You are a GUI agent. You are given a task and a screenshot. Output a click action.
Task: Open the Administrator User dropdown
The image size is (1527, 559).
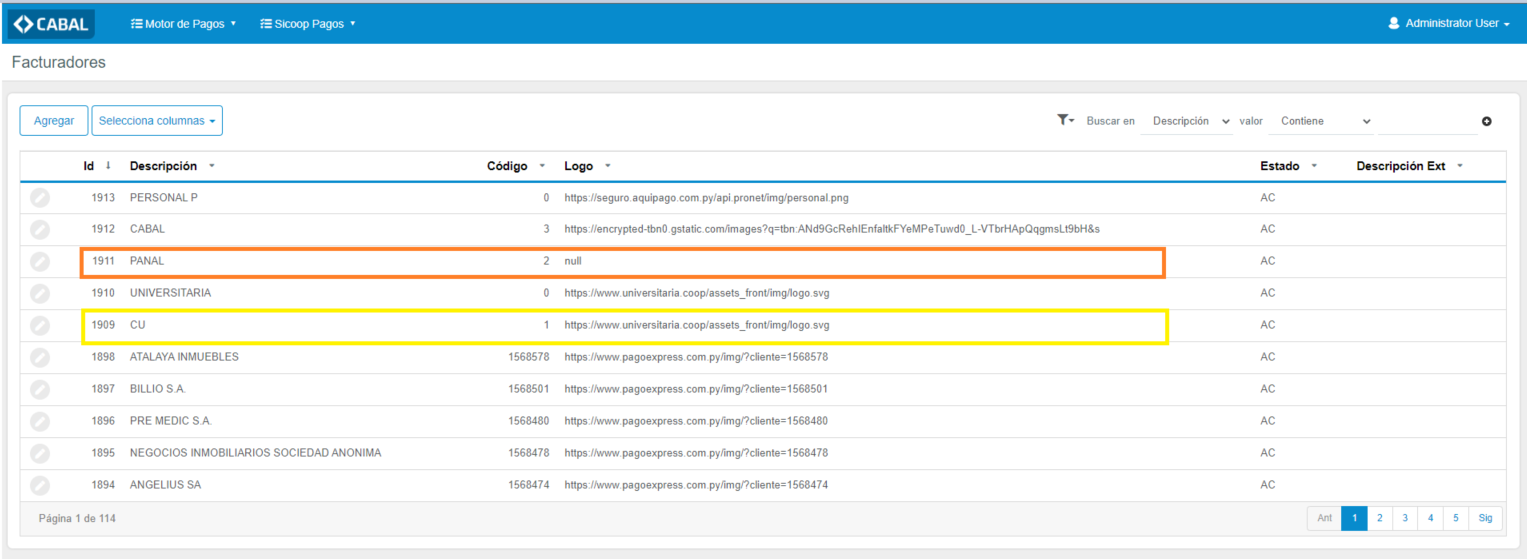pyautogui.click(x=1448, y=23)
